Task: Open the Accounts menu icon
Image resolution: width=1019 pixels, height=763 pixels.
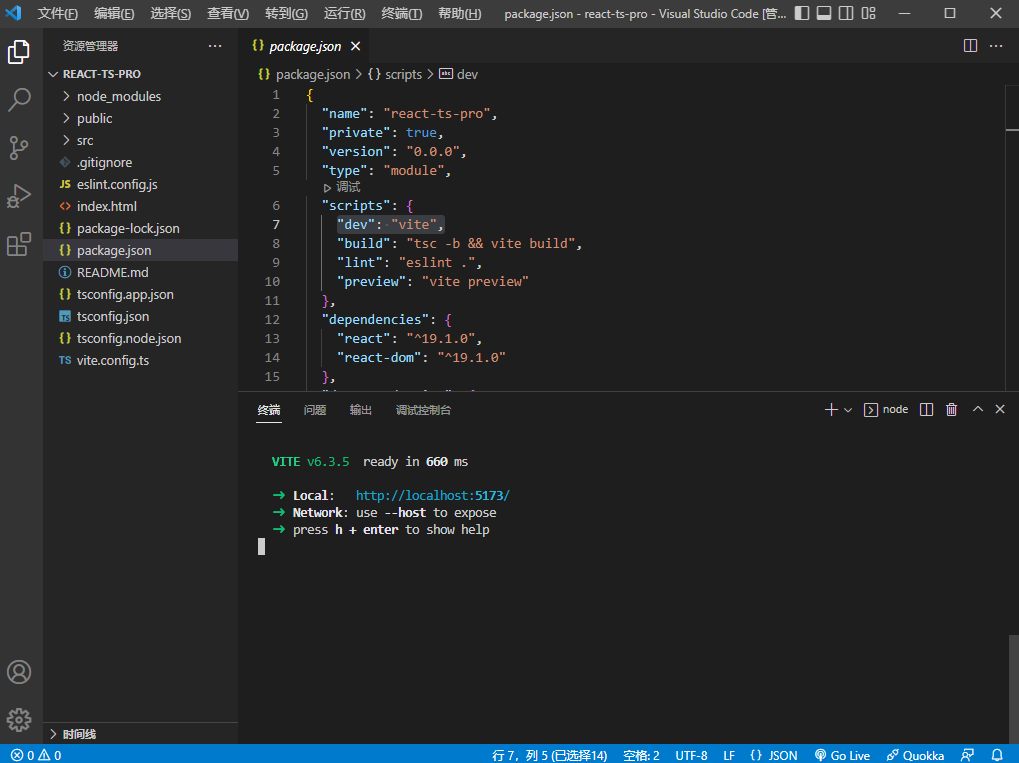Action: pyautogui.click(x=19, y=672)
